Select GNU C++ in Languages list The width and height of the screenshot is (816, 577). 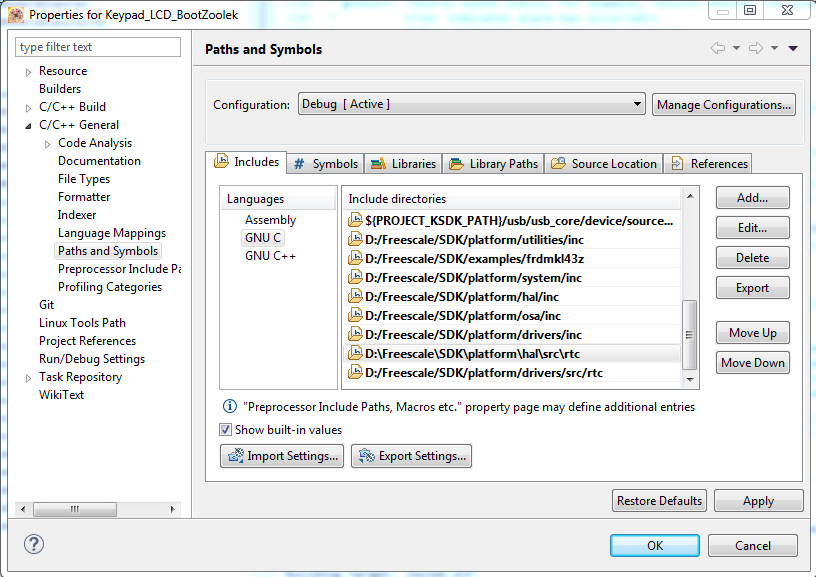[271, 256]
